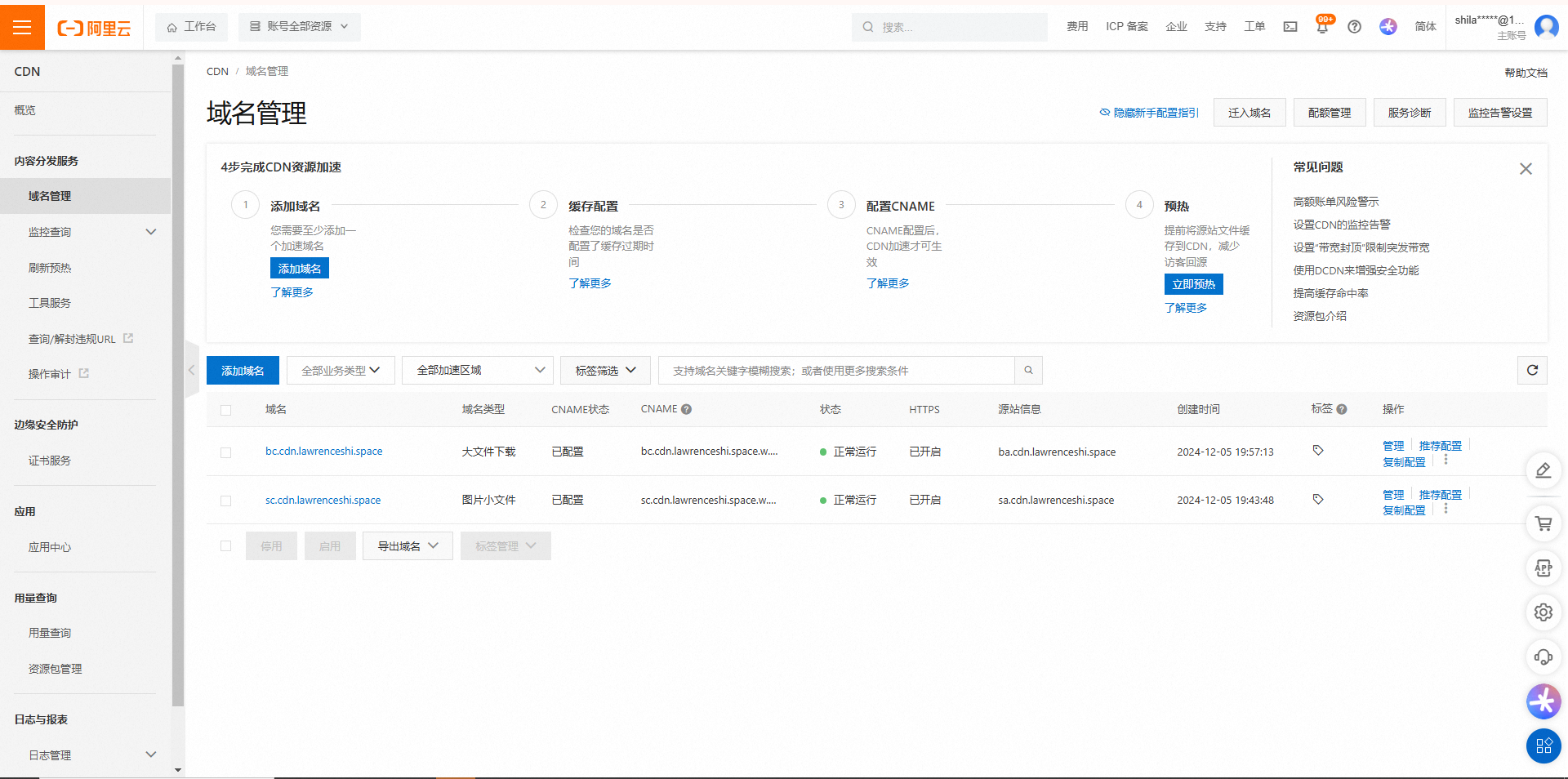Open 刷新预热 in the sidebar
Image resolution: width=1568 pixels, height=779 pixels.
pos(50,268)
